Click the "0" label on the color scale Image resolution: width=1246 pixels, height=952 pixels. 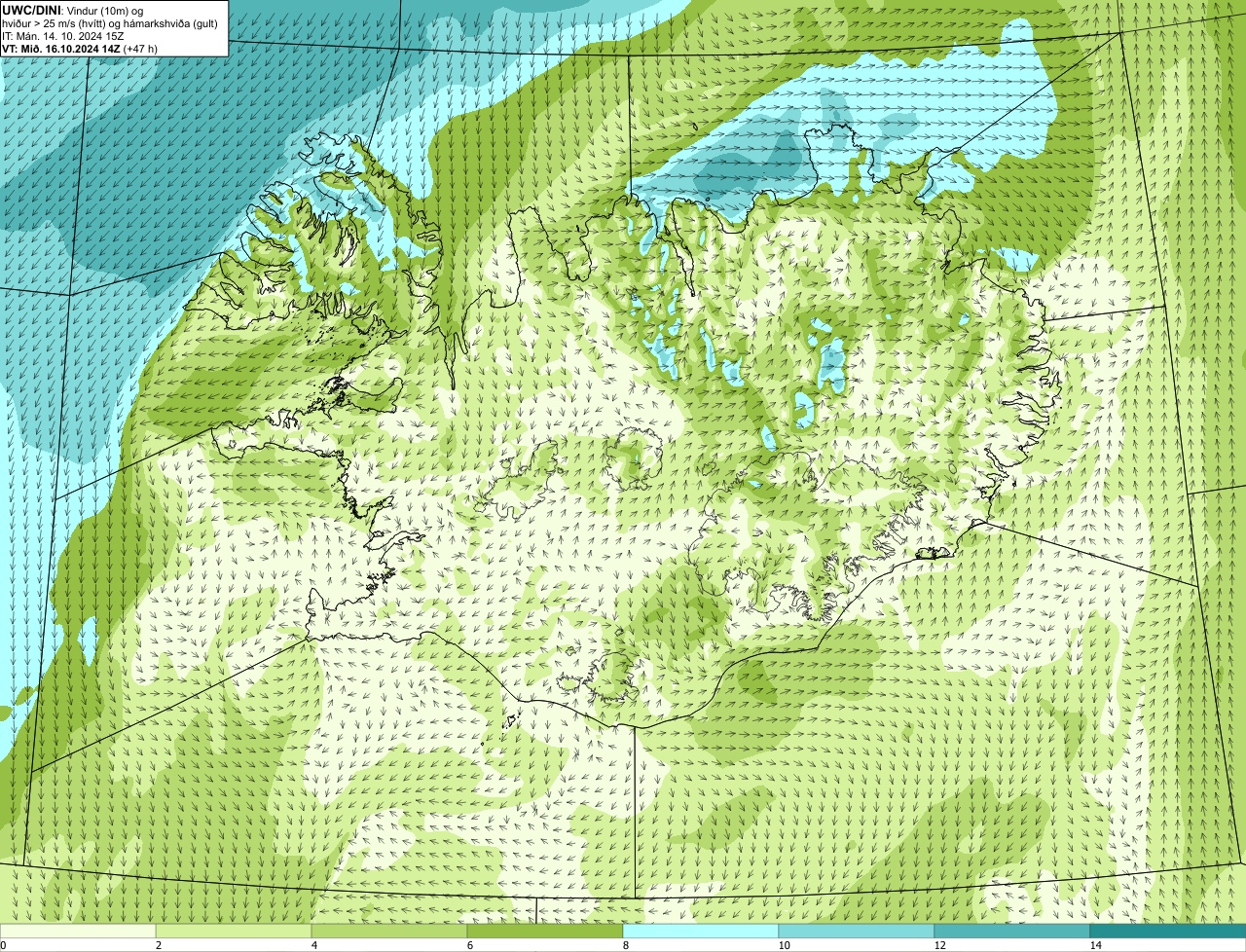pos(3,945)
